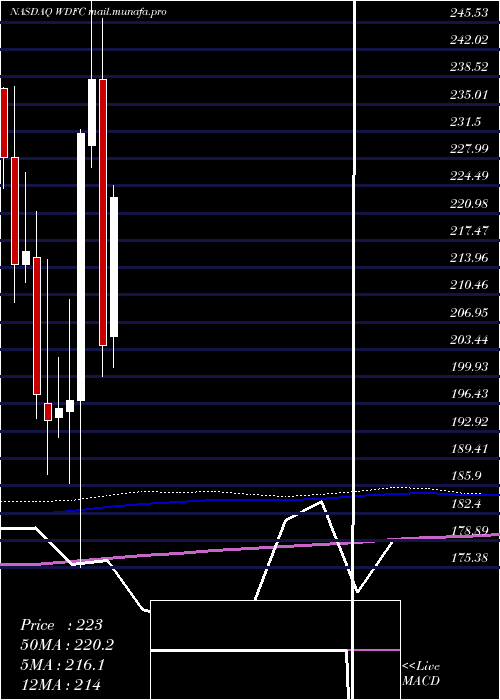Click the 199.93 price axis label

(469, 367)
